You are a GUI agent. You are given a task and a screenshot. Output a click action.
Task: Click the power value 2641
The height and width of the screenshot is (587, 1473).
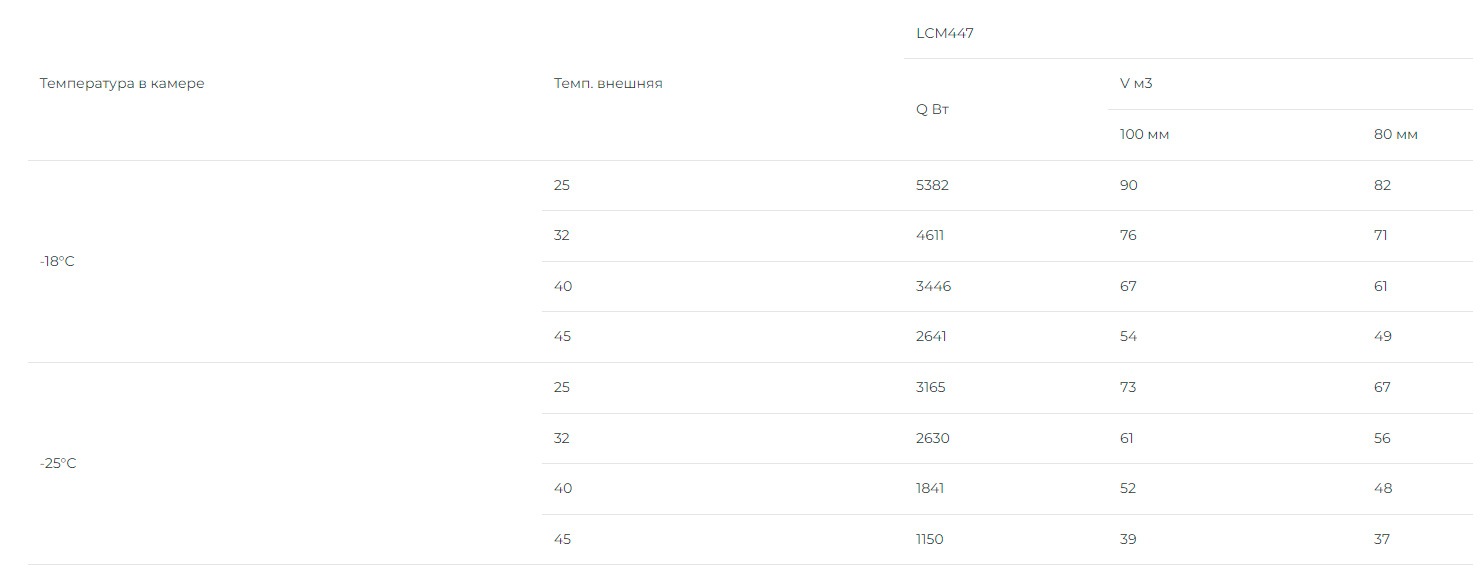click(931, 336)
